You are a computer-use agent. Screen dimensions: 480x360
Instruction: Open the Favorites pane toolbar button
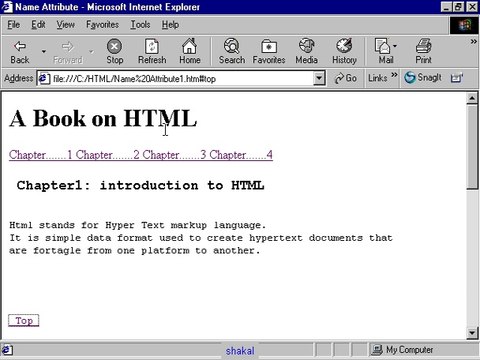coord(269,52)
